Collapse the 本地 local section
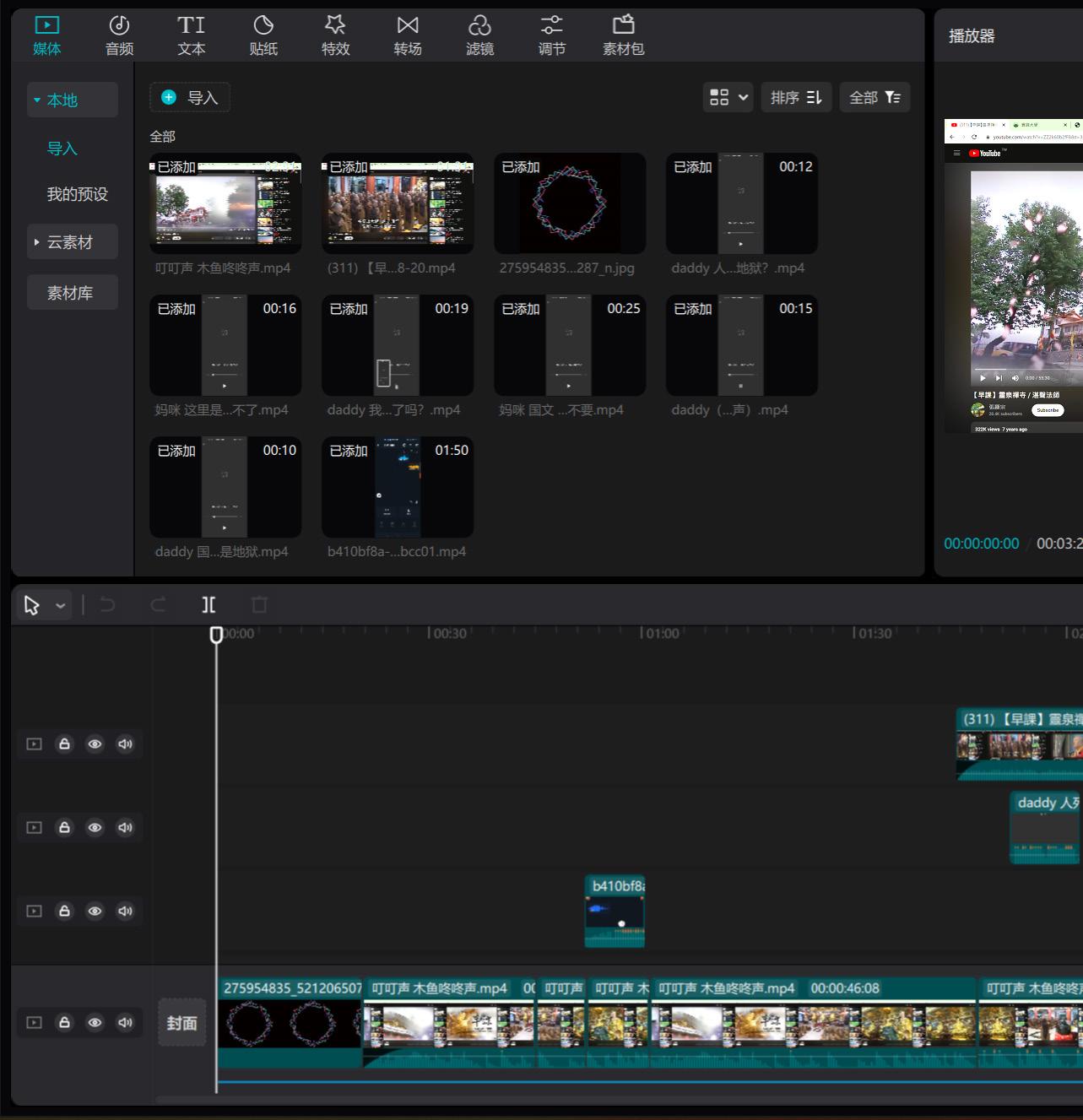 click(73, 100)
